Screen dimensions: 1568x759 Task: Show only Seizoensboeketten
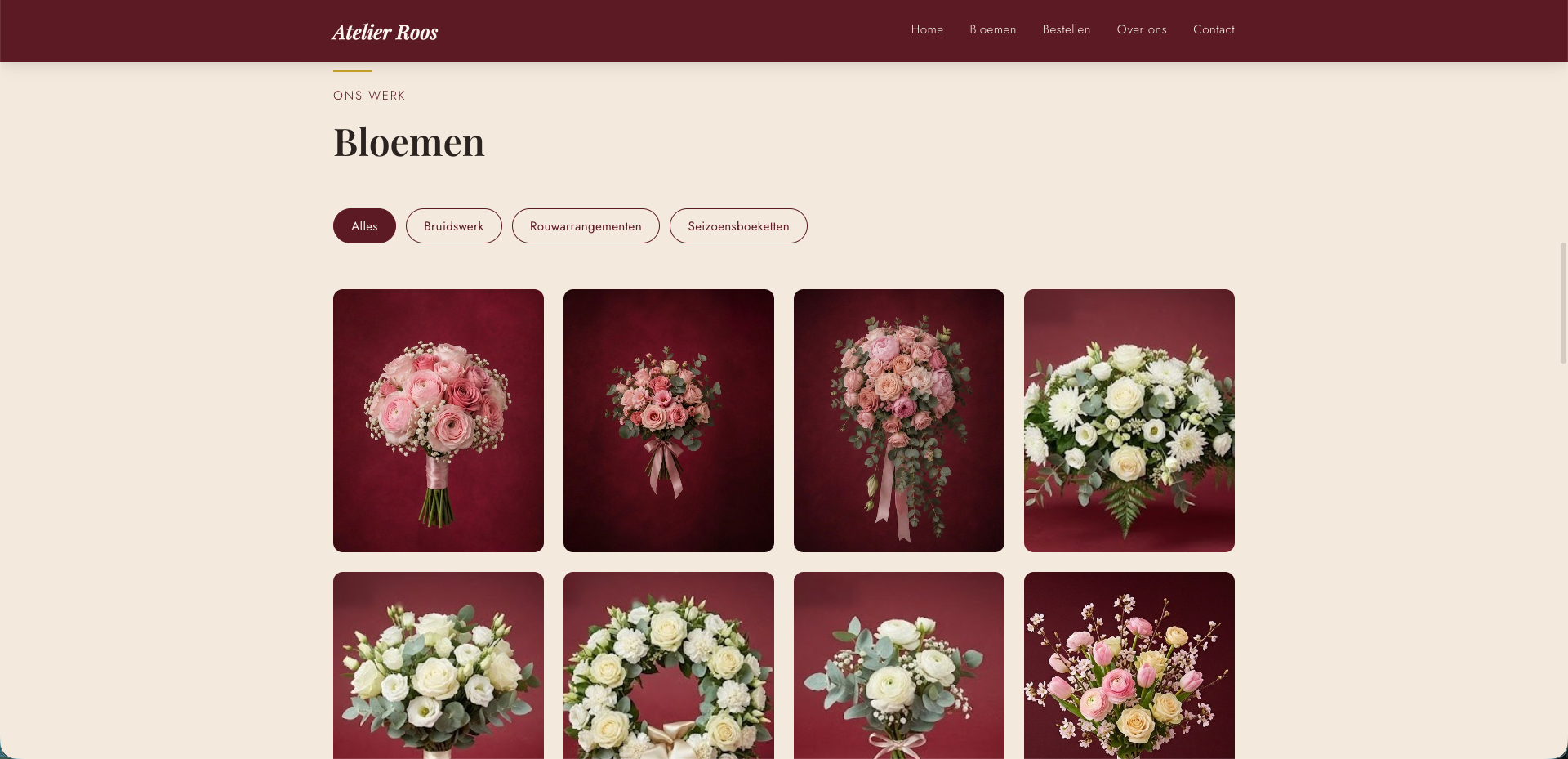(738, 226)
